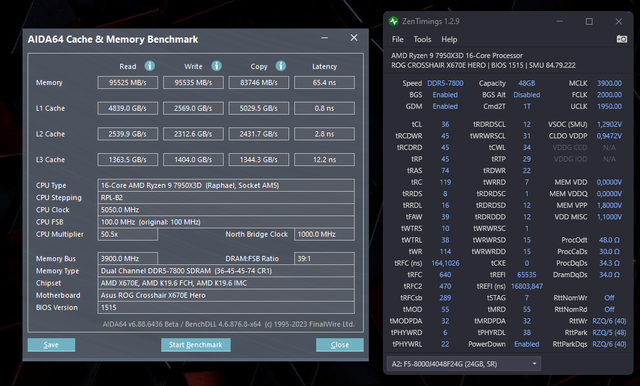Screen dimensions: 640x386
Task: Click the ZenTimings app logo icon
Action: [x=393, y=21]
